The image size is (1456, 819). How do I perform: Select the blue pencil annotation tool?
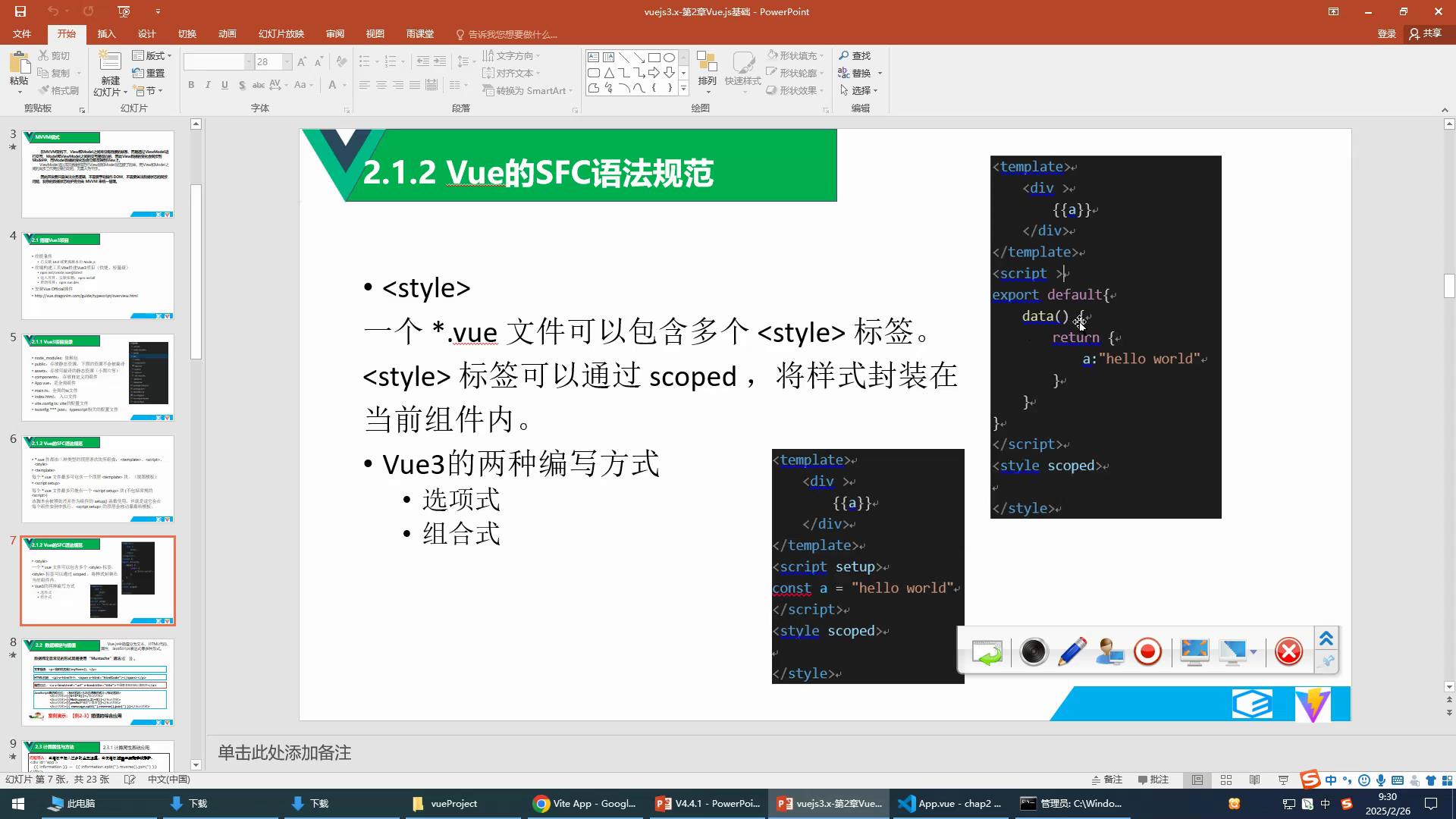(1072, 652)
